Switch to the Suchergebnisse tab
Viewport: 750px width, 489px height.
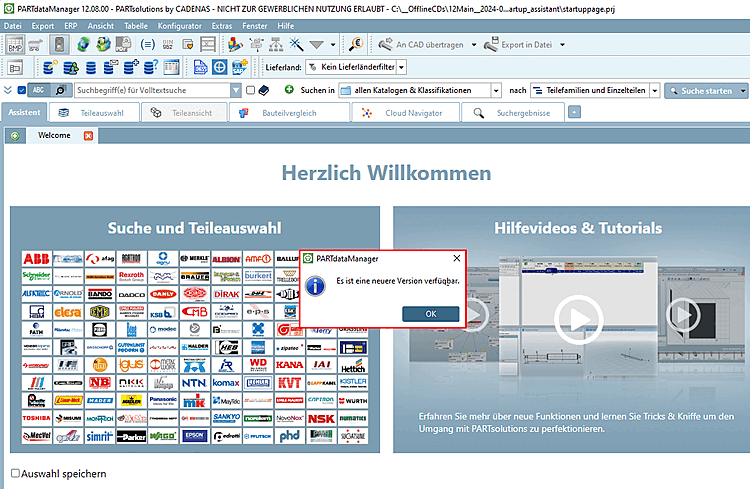click(x=513, y=113)
